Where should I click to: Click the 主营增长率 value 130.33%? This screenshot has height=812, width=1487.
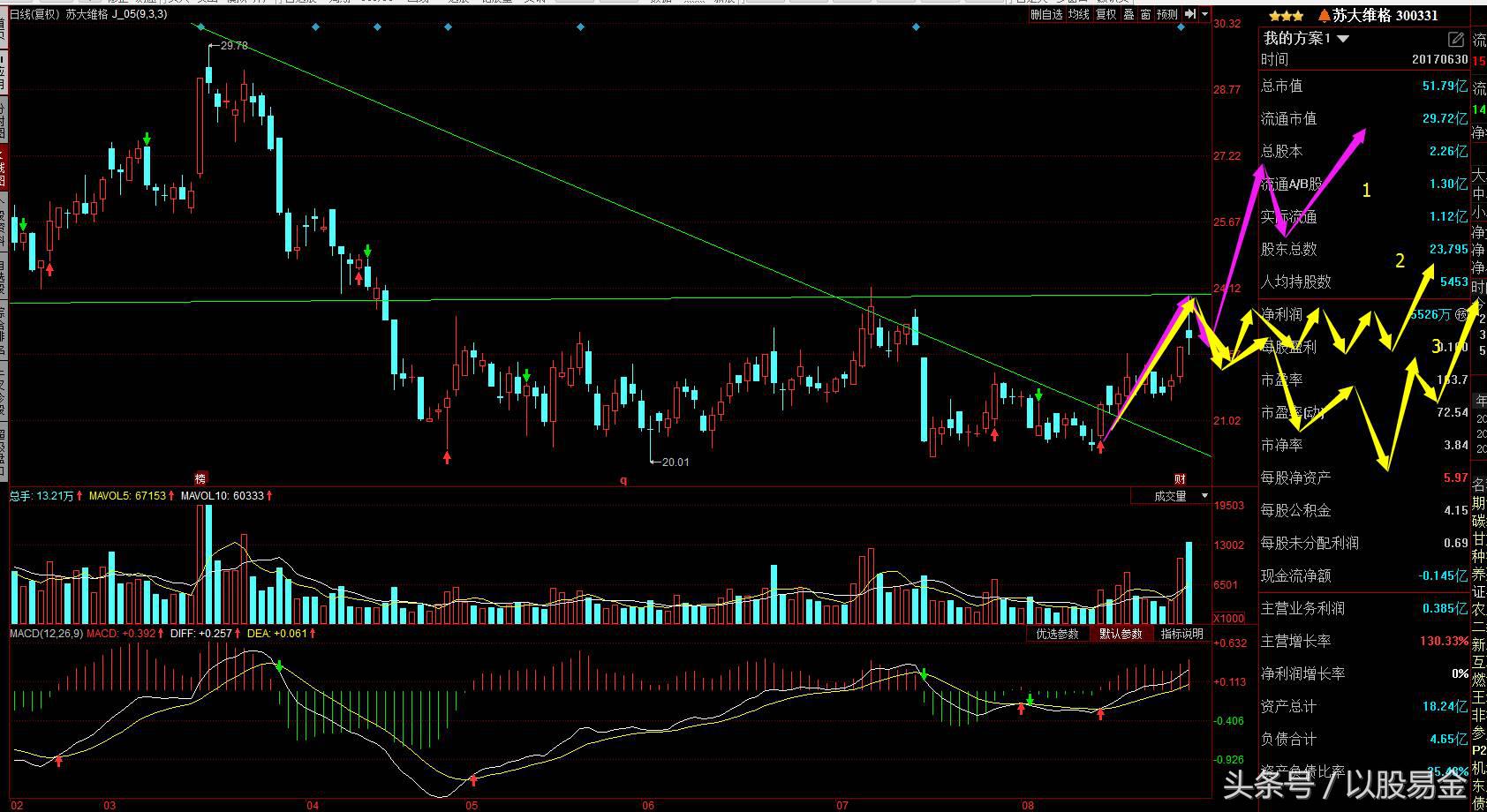tap(1444, 641)
